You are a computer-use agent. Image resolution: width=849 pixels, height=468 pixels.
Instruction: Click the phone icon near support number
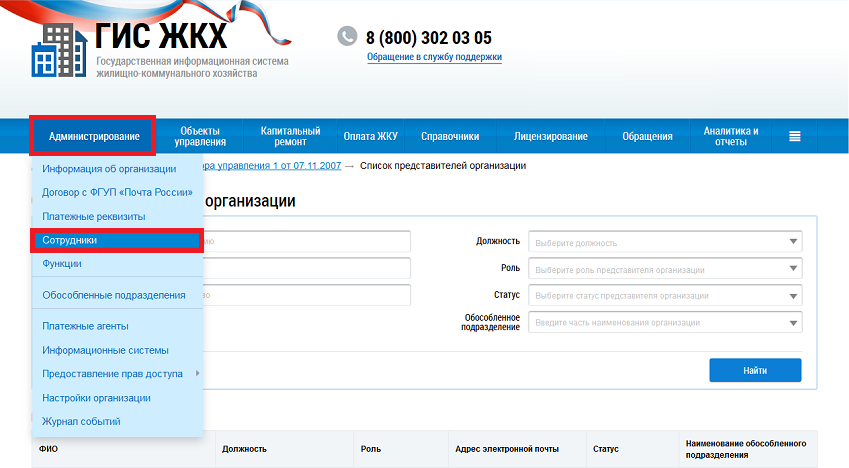coord(347,36)
